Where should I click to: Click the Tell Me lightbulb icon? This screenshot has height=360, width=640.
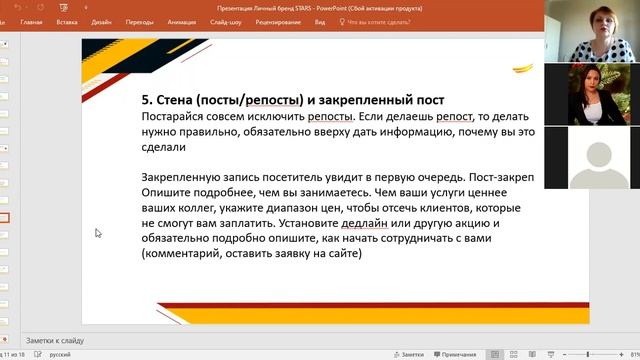(342, 22)
